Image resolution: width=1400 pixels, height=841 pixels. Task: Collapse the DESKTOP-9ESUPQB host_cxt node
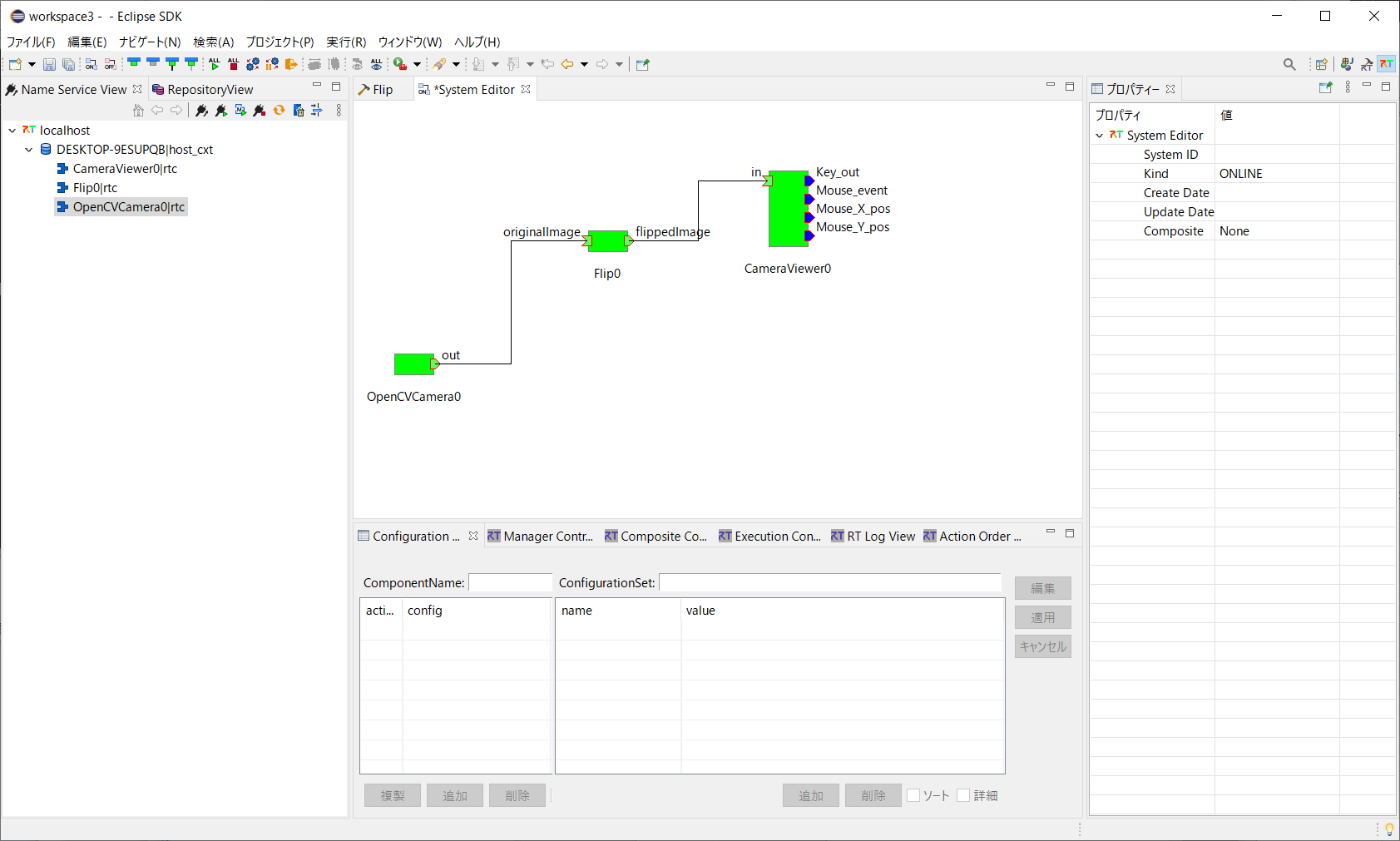[x=29, y=150]
